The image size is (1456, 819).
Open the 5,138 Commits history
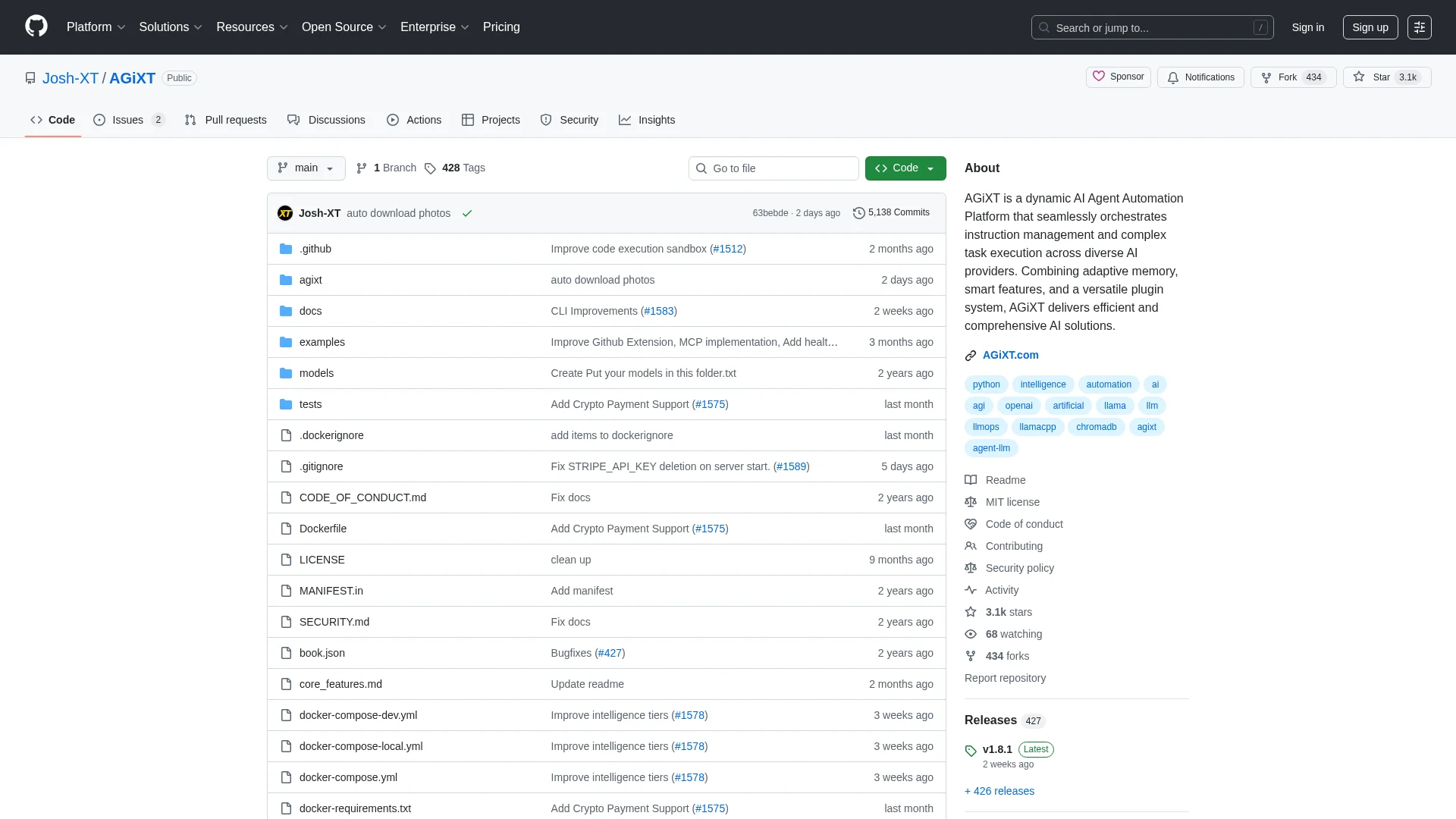[891, 213]
